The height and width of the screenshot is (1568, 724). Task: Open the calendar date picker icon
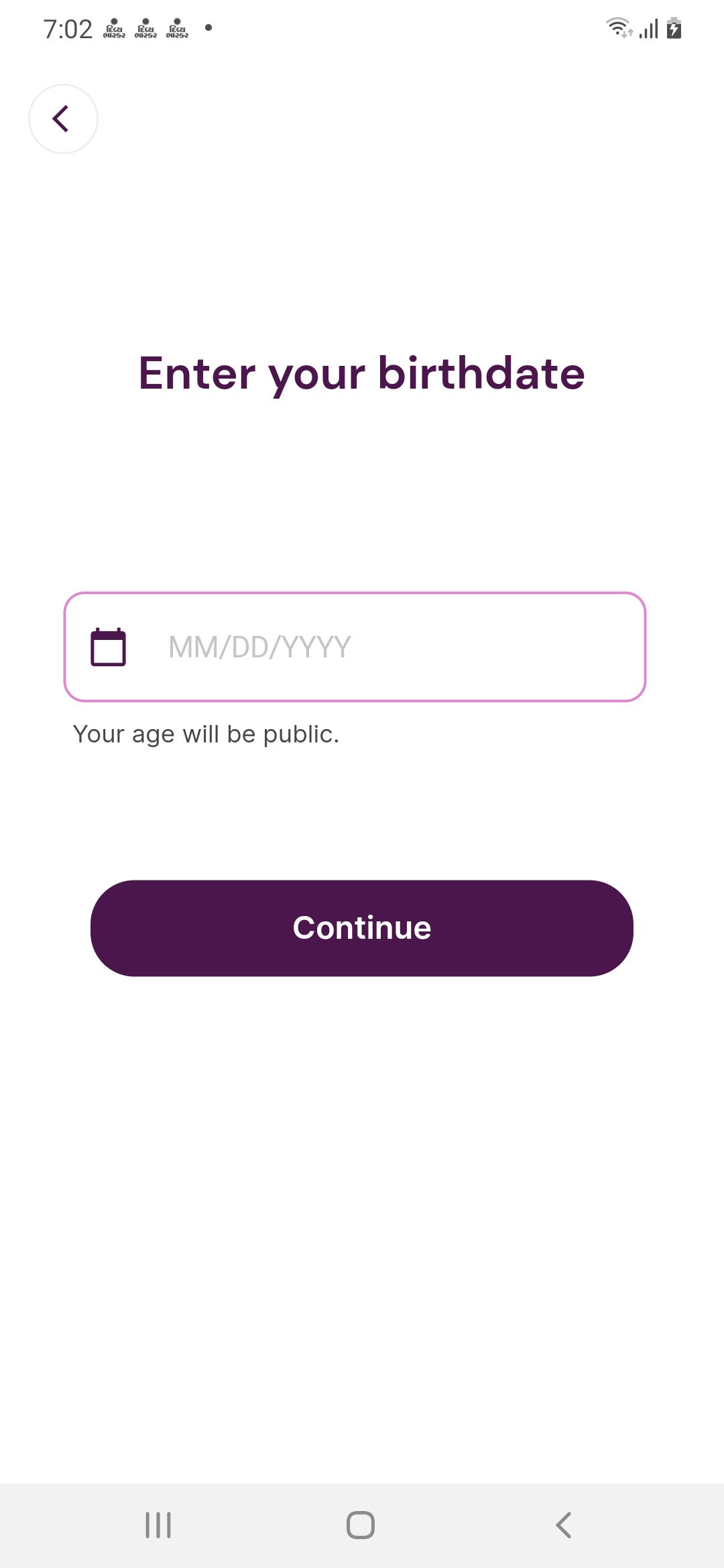point(108,647)
